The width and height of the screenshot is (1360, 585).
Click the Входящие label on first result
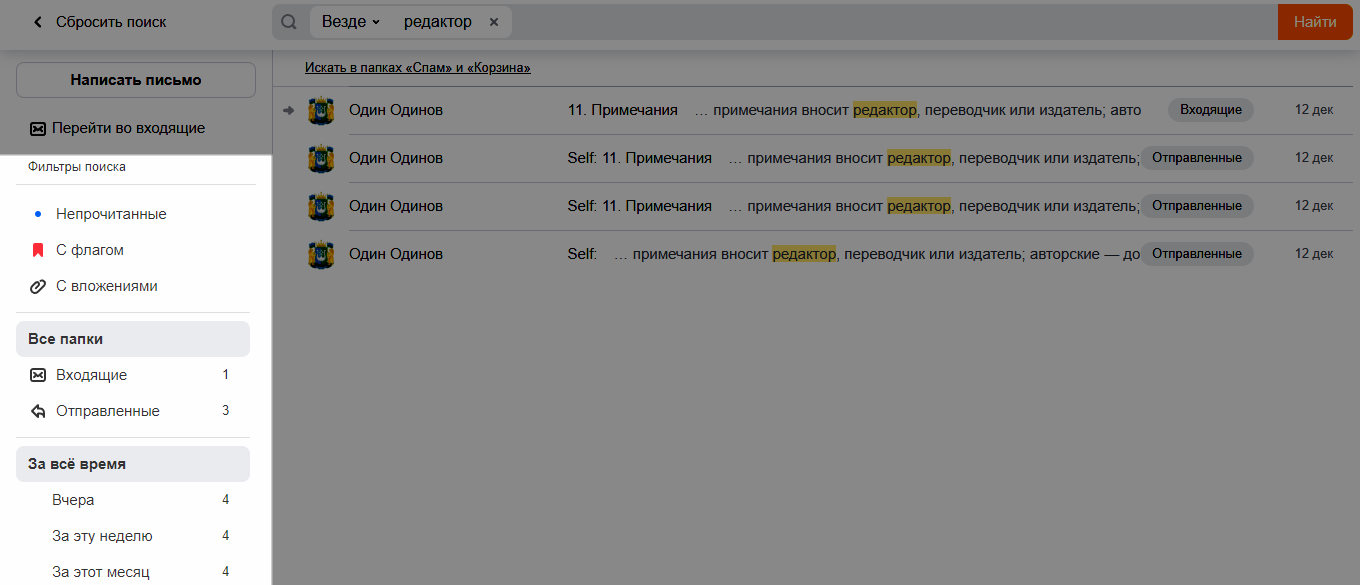1210,110
